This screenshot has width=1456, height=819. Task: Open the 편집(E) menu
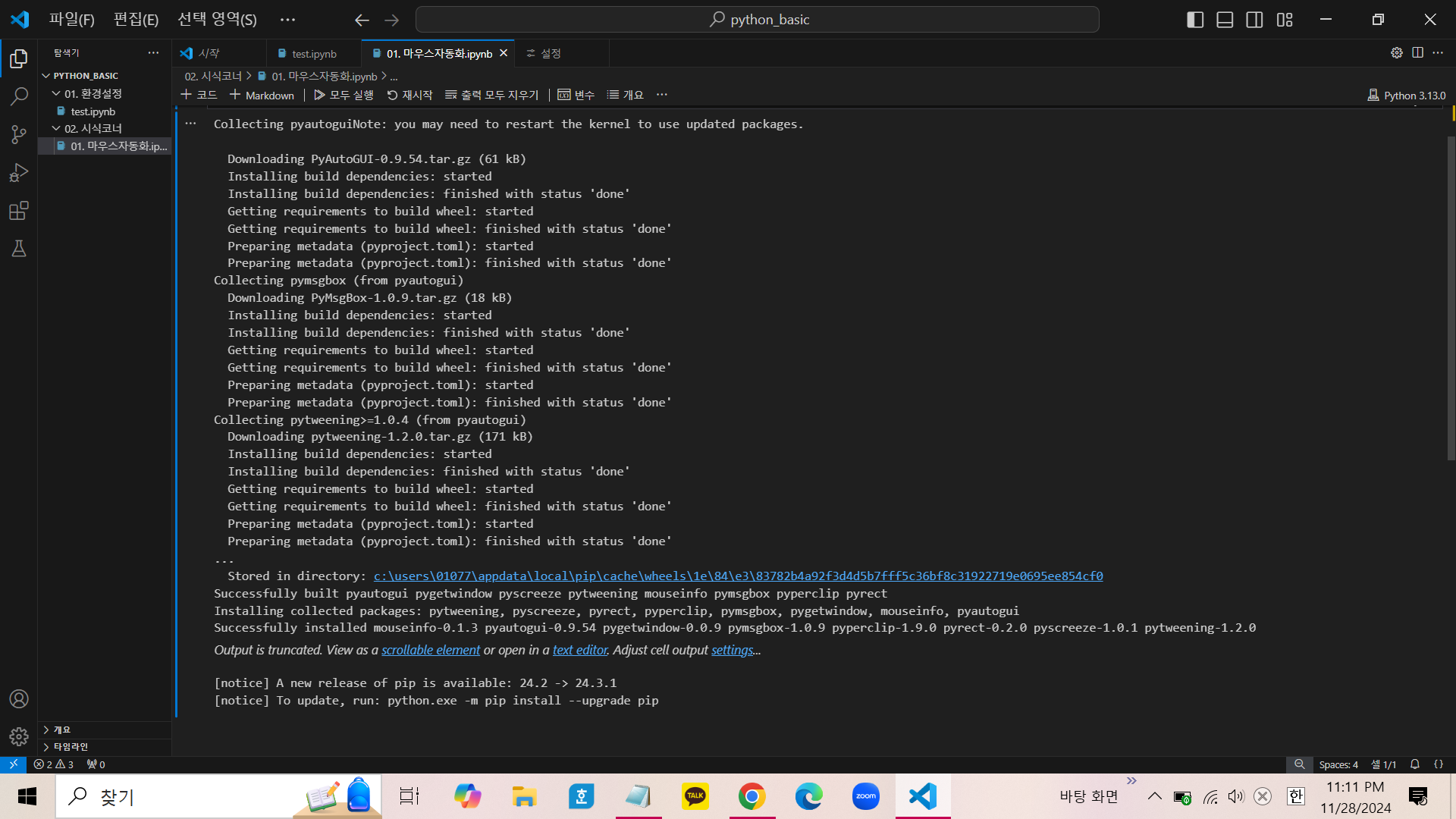click(x=136, y=20)
